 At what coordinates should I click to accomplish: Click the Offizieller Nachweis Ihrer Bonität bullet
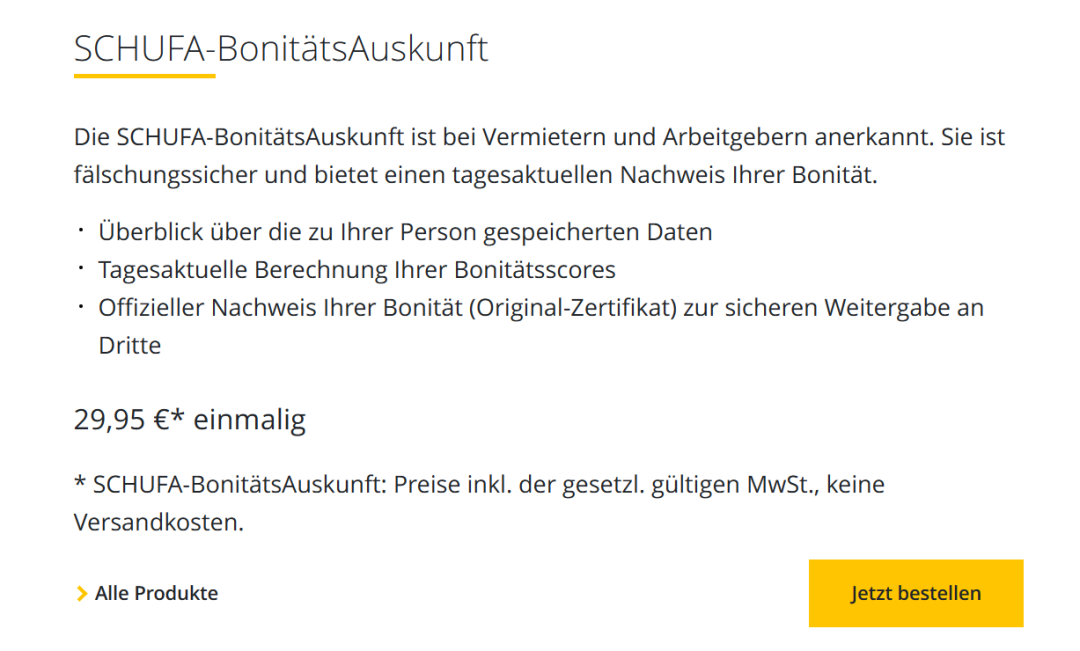pyautogui.click(x=540, y=308)
